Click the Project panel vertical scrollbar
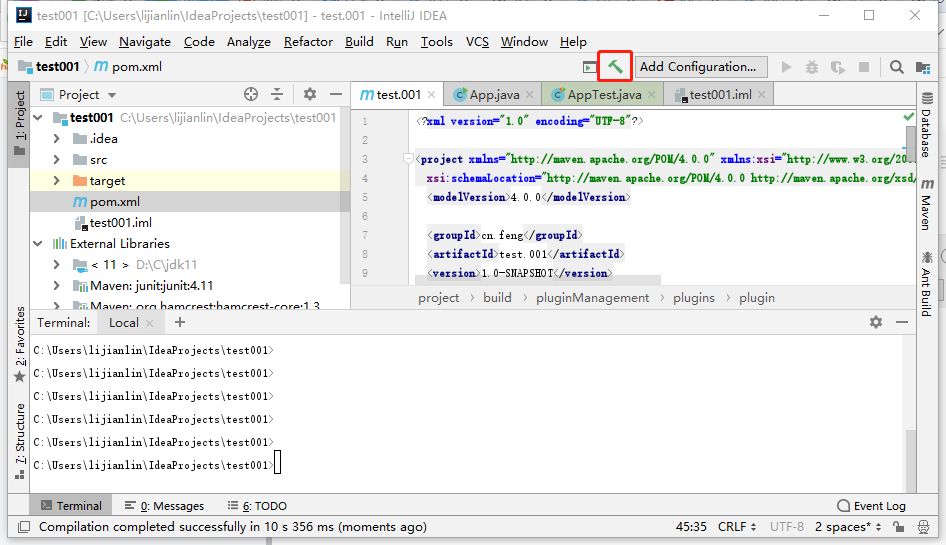 344,196
